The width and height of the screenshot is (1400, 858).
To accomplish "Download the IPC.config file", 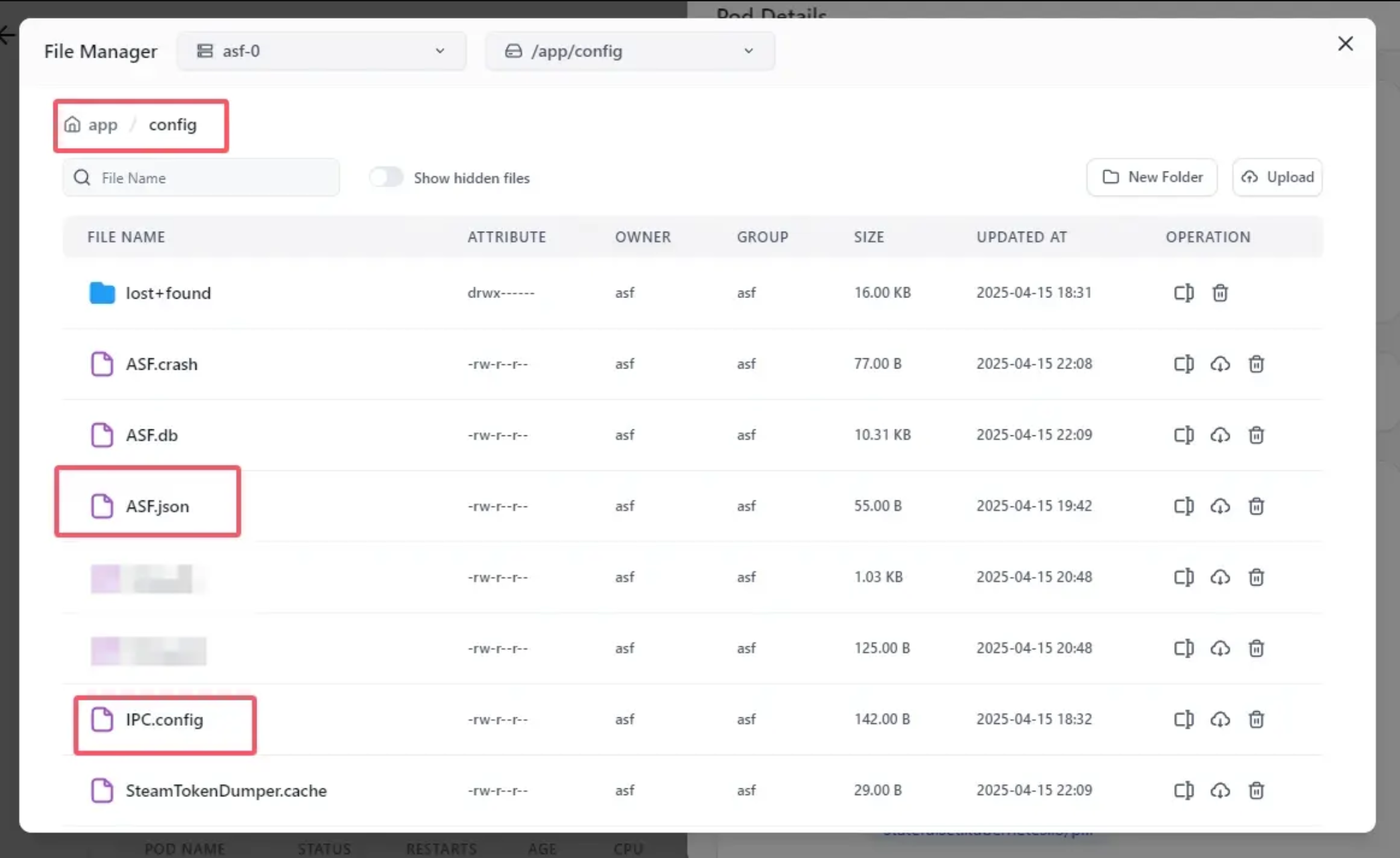I will (1220, 719).
